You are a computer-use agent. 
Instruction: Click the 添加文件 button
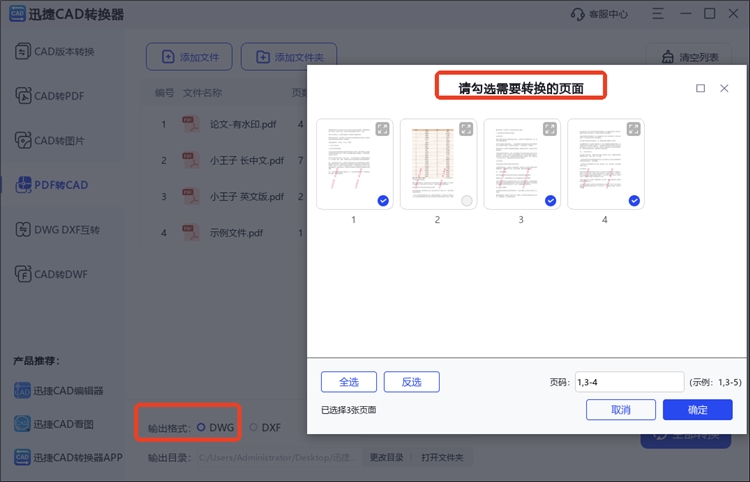pos(189,57)
